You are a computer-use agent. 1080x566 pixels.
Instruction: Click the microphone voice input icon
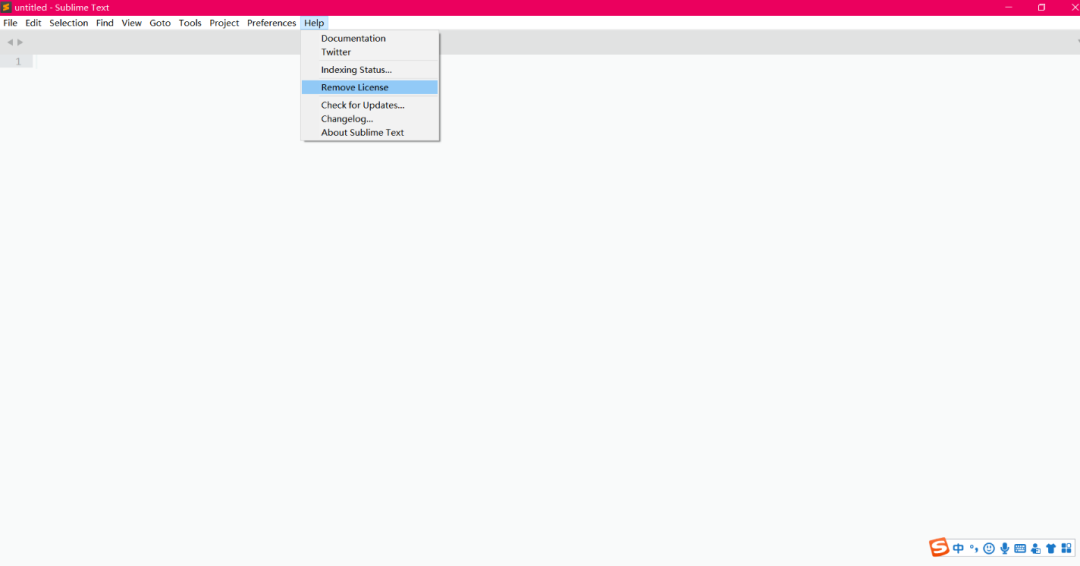pyautogui.click(x=1005, y=548)
